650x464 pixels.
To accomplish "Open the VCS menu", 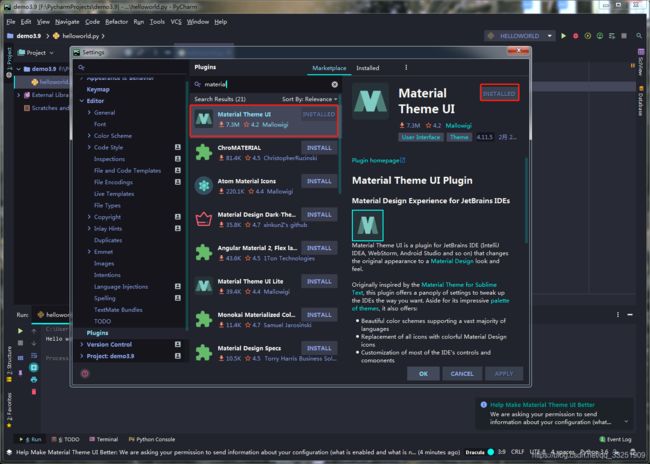I will (x=176, y=22).
